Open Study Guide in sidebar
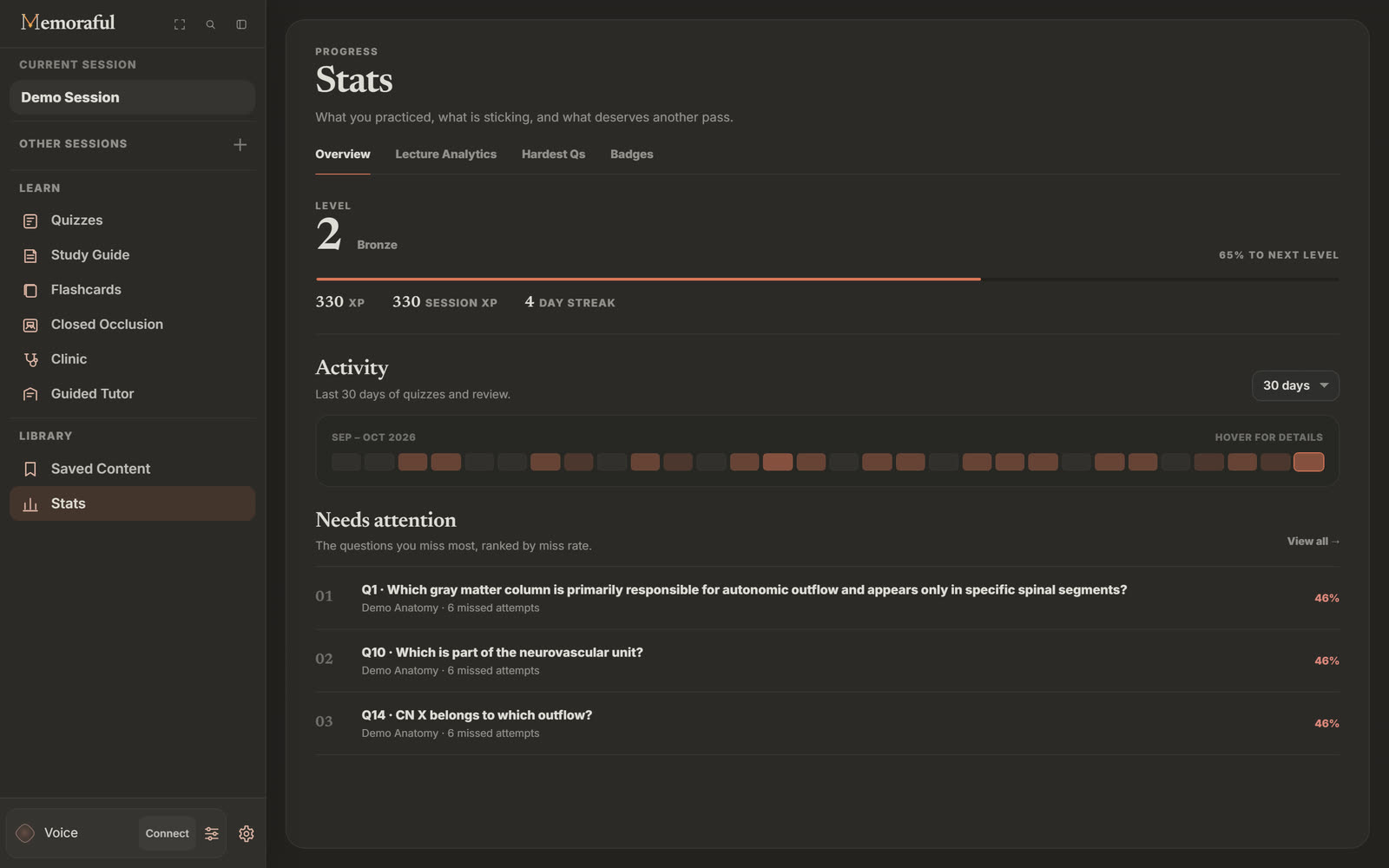 point(132,255)
